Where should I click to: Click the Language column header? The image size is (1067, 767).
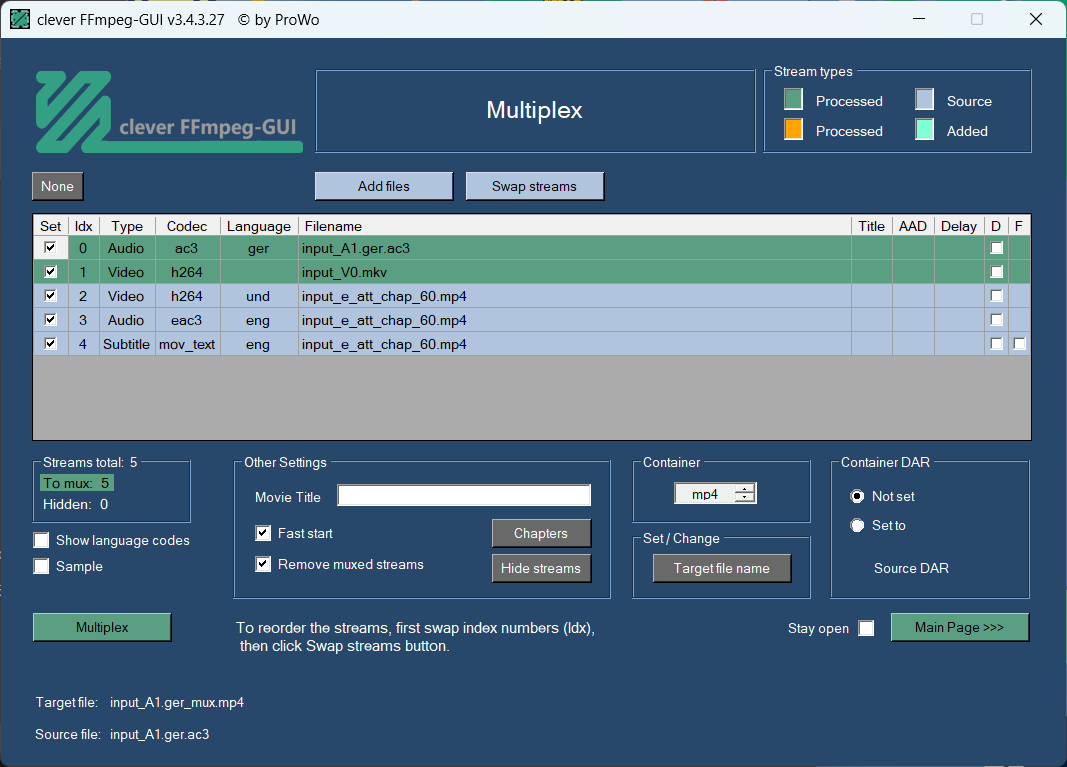(258, 226)
